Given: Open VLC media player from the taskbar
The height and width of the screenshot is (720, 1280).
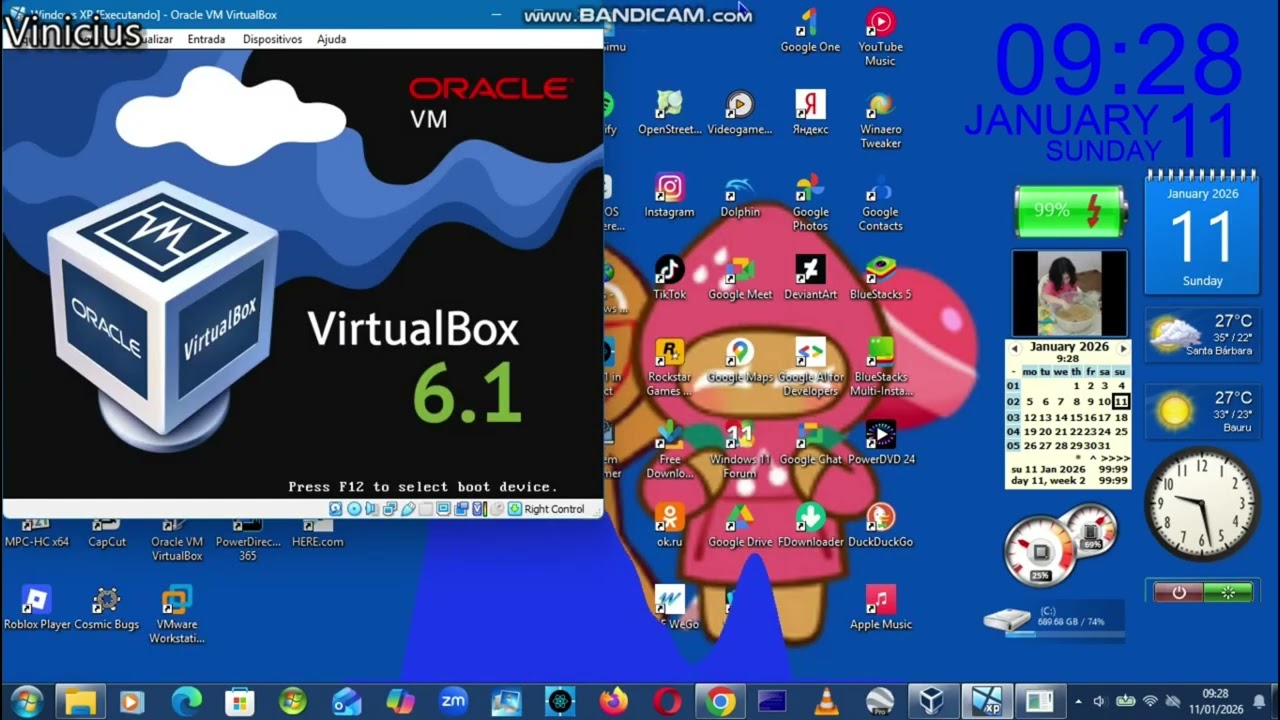Looking at the screenshot, I should click(826, 702).
